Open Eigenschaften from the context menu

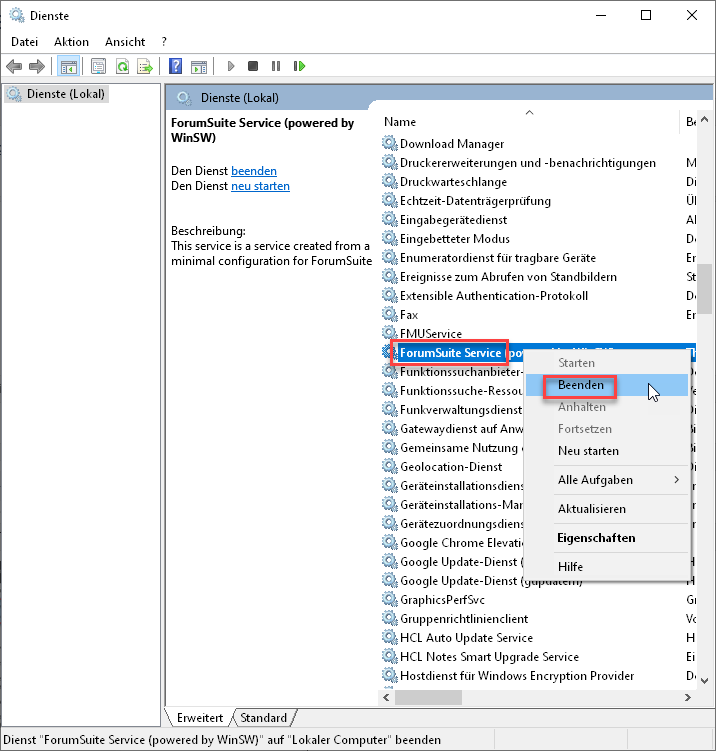coord(596,538)
